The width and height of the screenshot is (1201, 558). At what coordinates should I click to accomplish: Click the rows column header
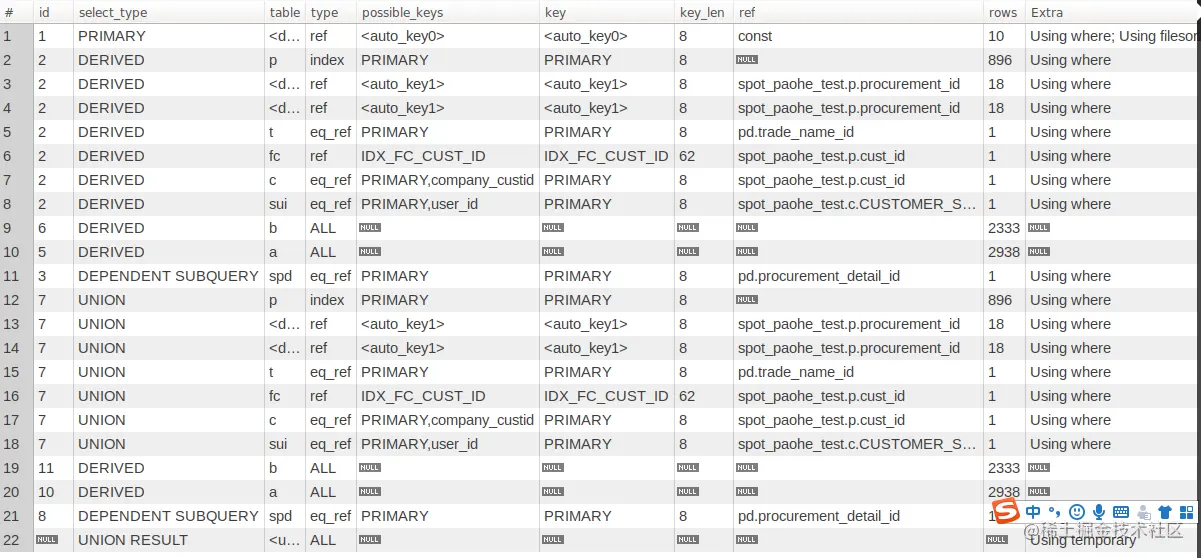1003,12
